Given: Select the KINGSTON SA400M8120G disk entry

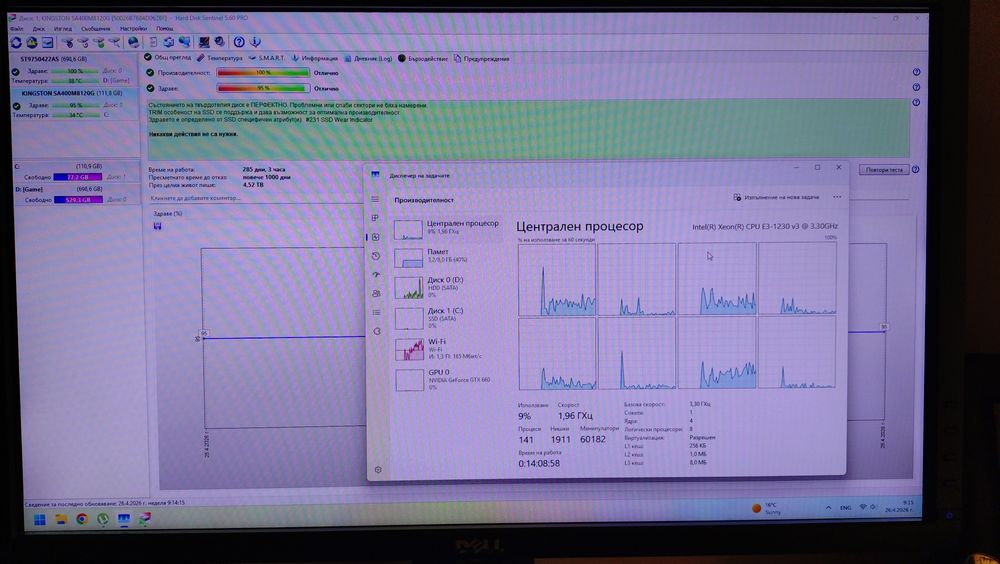Looking at the screenshot, I should (76, 103).
